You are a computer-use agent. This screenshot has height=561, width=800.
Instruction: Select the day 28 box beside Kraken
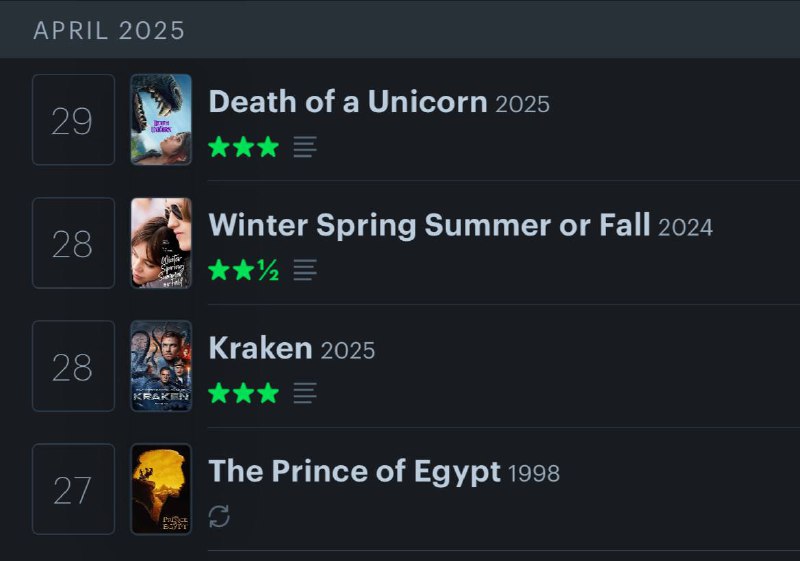pos(73,366)
